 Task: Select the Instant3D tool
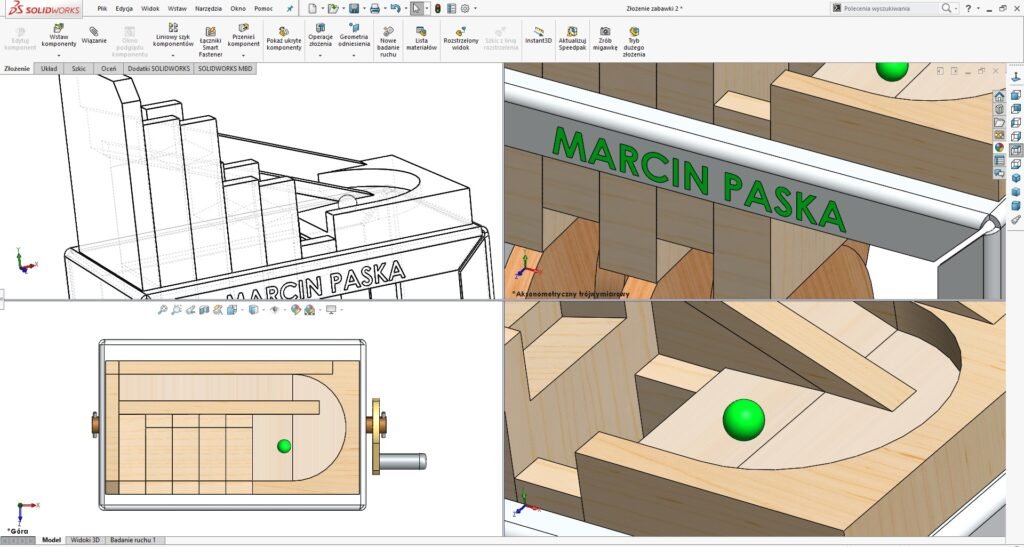539,31
